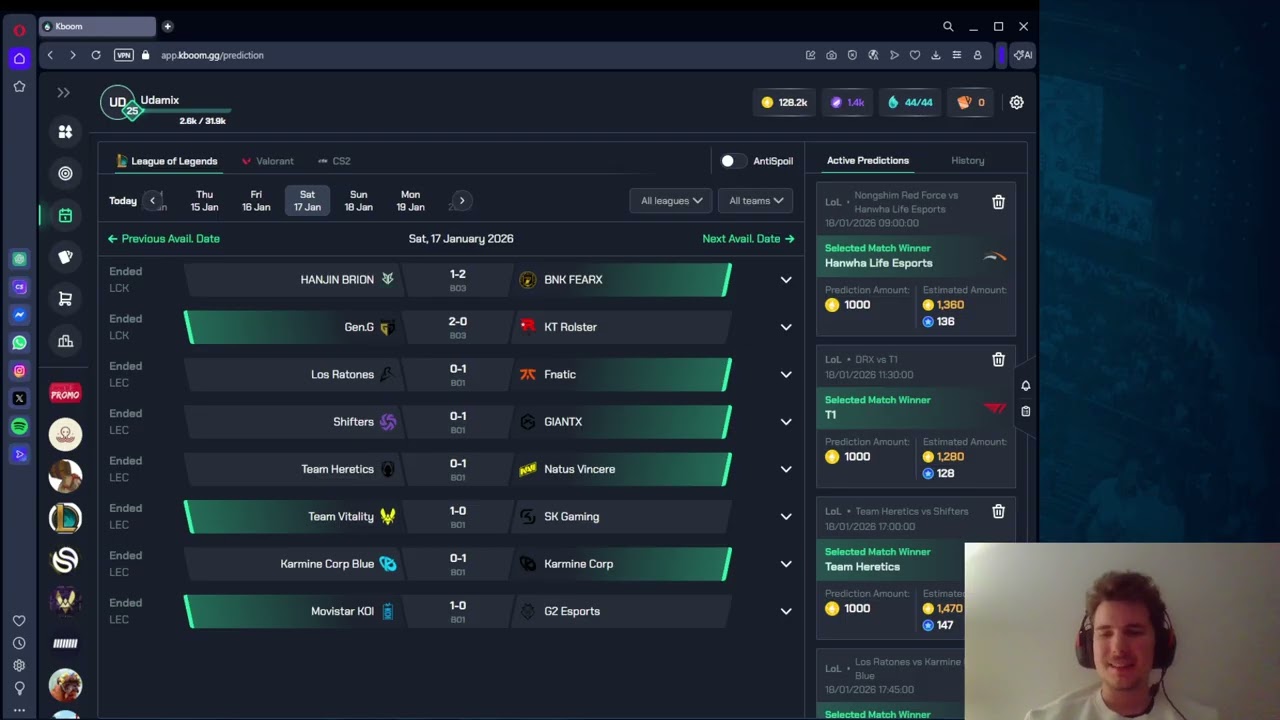Delete the Team Heretics vs Shifters prediction
The width and height of the screenshot is (1280, 720).
click(x=998, y=511)
